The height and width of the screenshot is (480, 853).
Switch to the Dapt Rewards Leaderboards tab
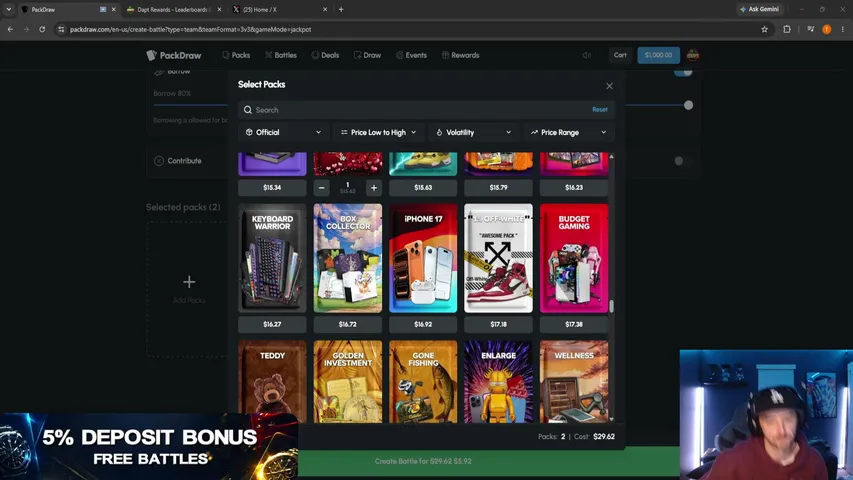(x=172, y=9)
